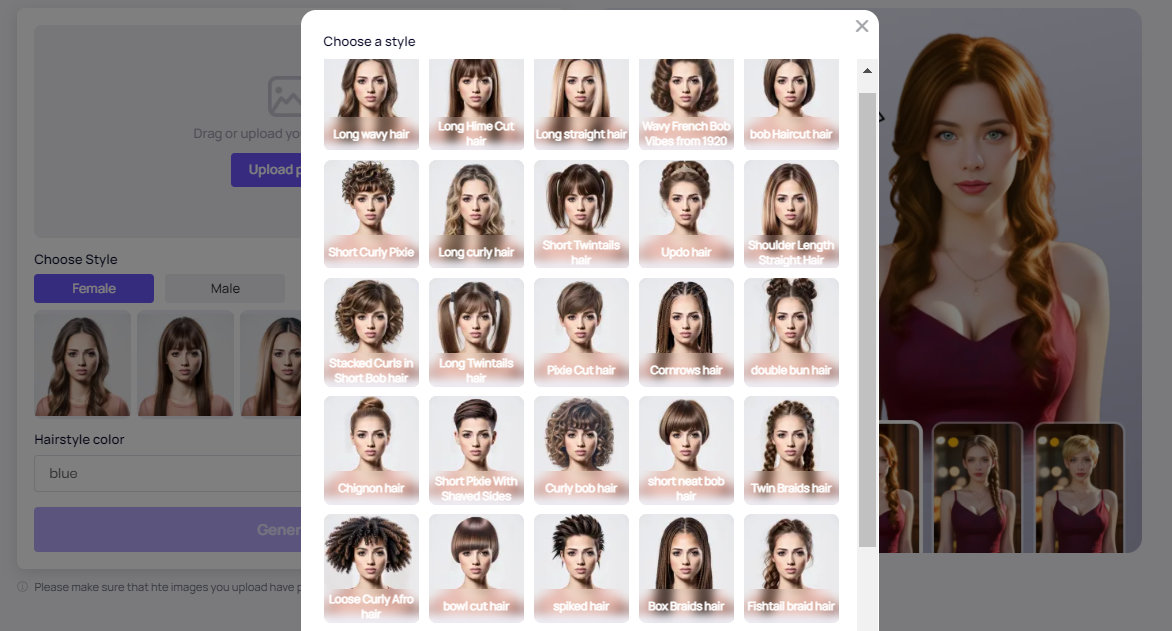Choose the double bun hair style

[x=791, y=331]
